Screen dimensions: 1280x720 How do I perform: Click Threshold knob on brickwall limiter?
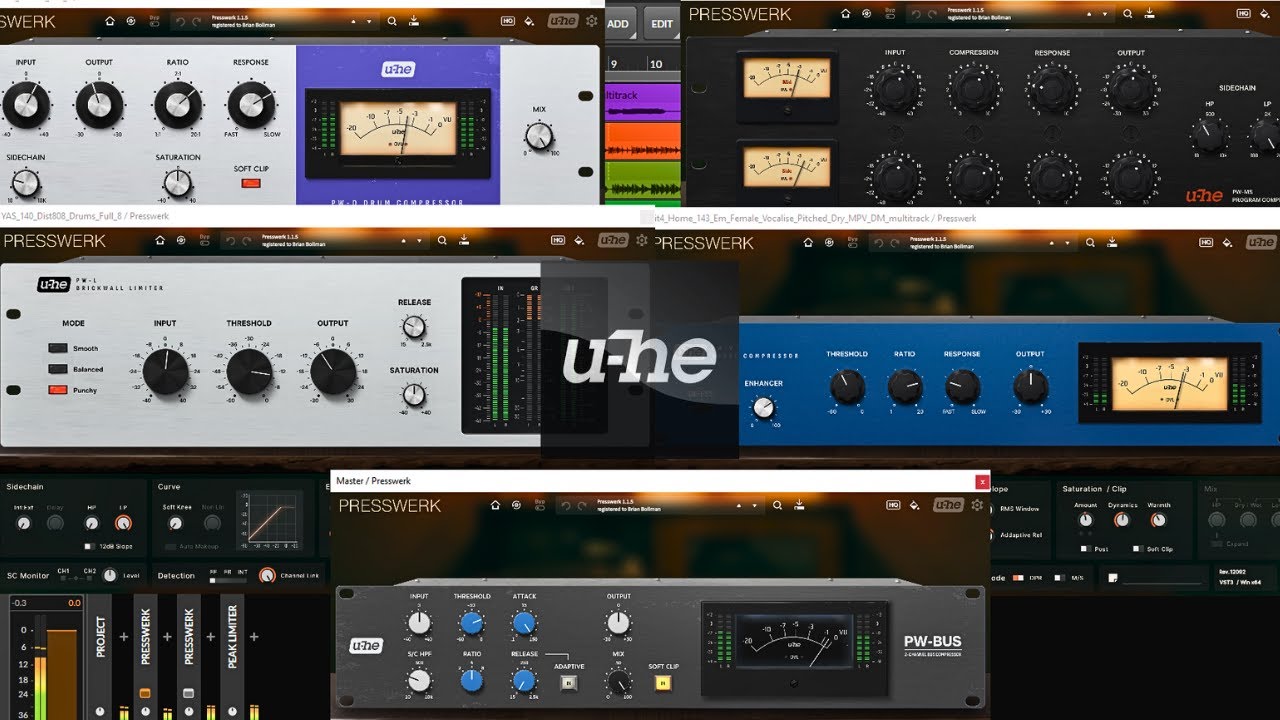249,372
